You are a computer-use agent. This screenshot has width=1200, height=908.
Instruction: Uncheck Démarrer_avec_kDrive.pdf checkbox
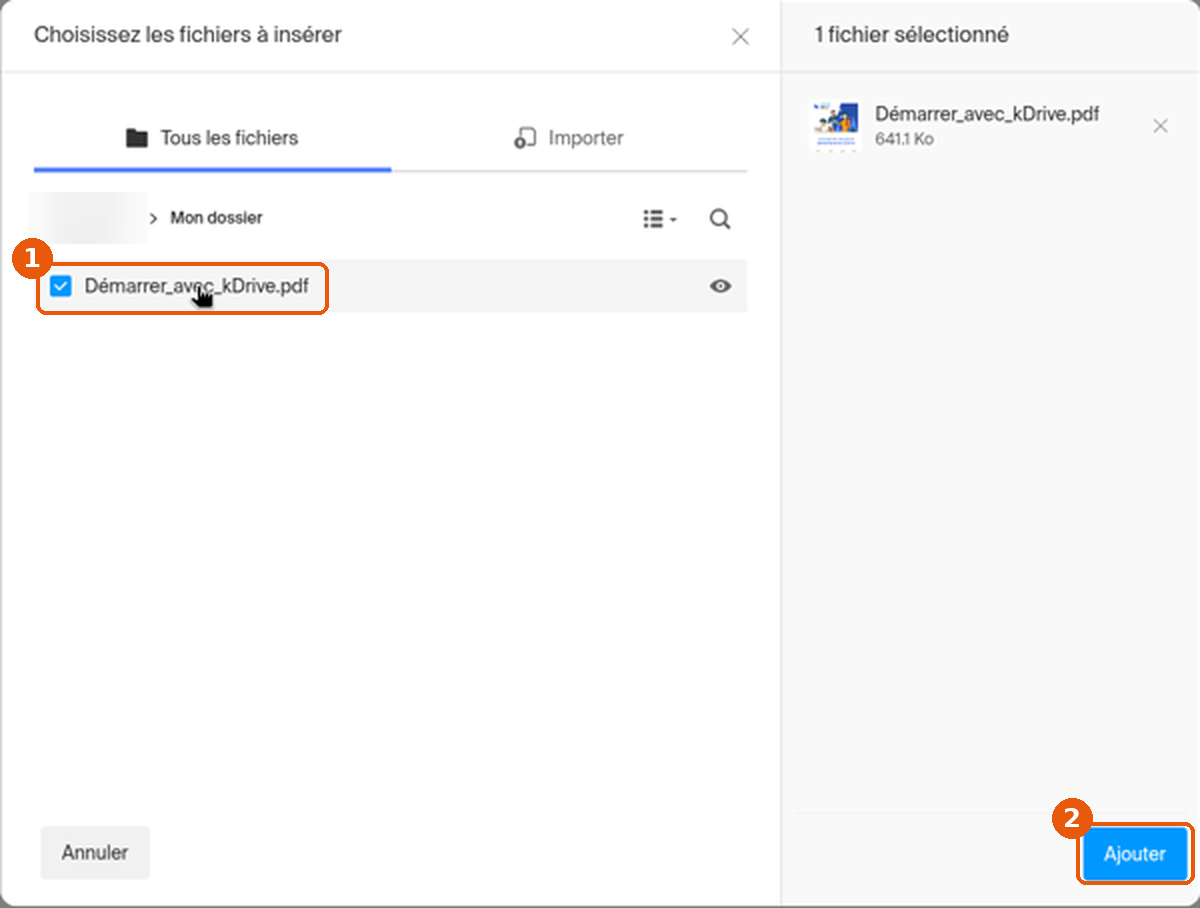tap(61, 287)
